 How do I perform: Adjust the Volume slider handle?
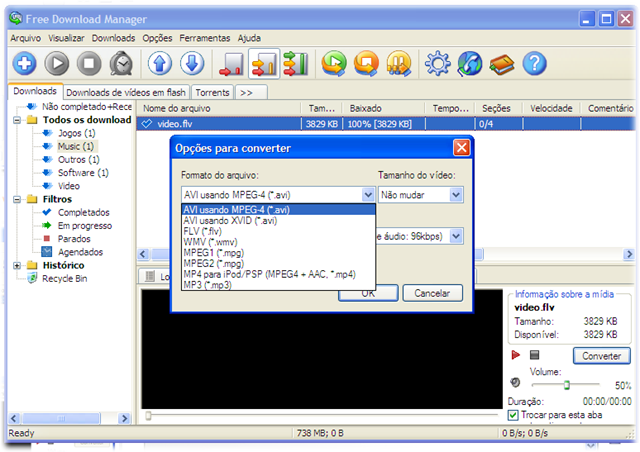pos(567,385)
